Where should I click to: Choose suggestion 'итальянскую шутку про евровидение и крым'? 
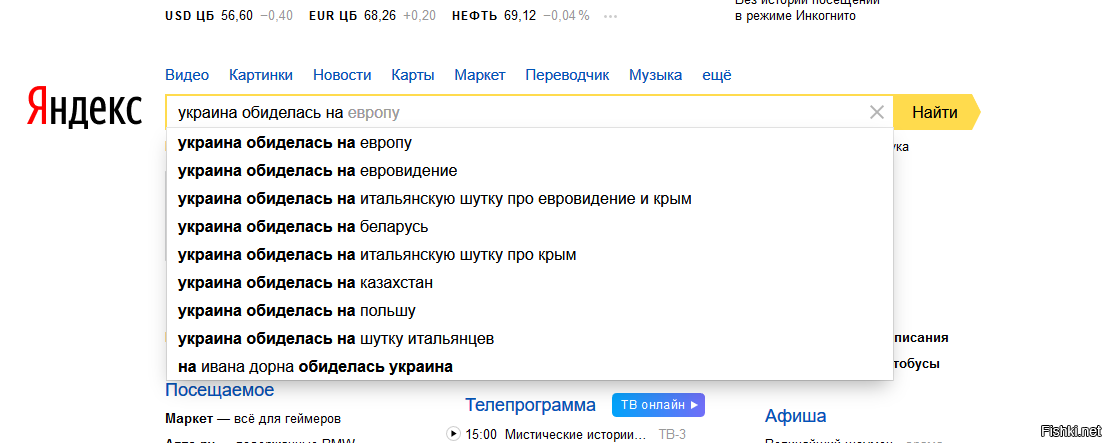point(529,199)
